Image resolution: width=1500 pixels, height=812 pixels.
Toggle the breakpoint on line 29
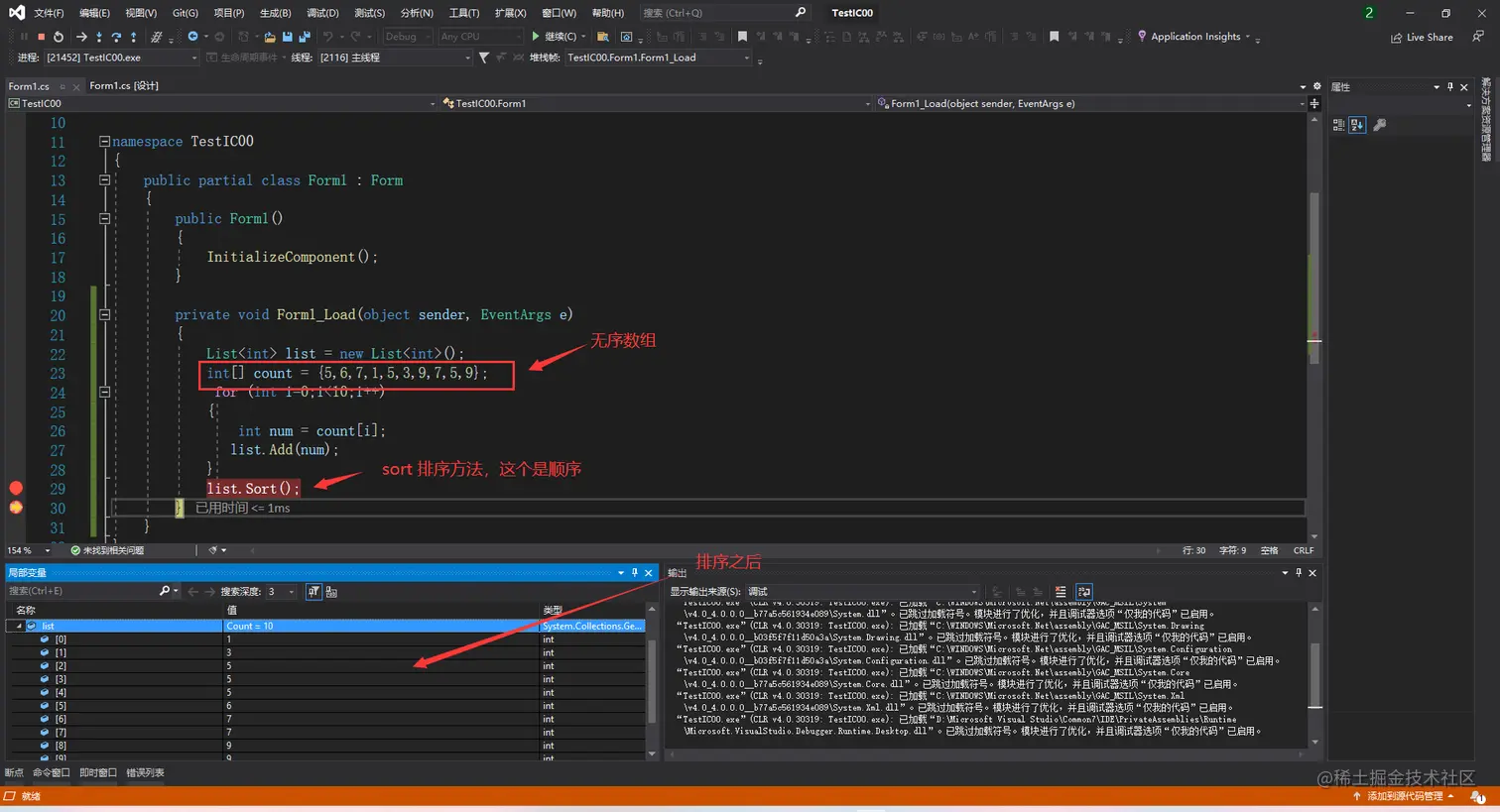[16, 488]
